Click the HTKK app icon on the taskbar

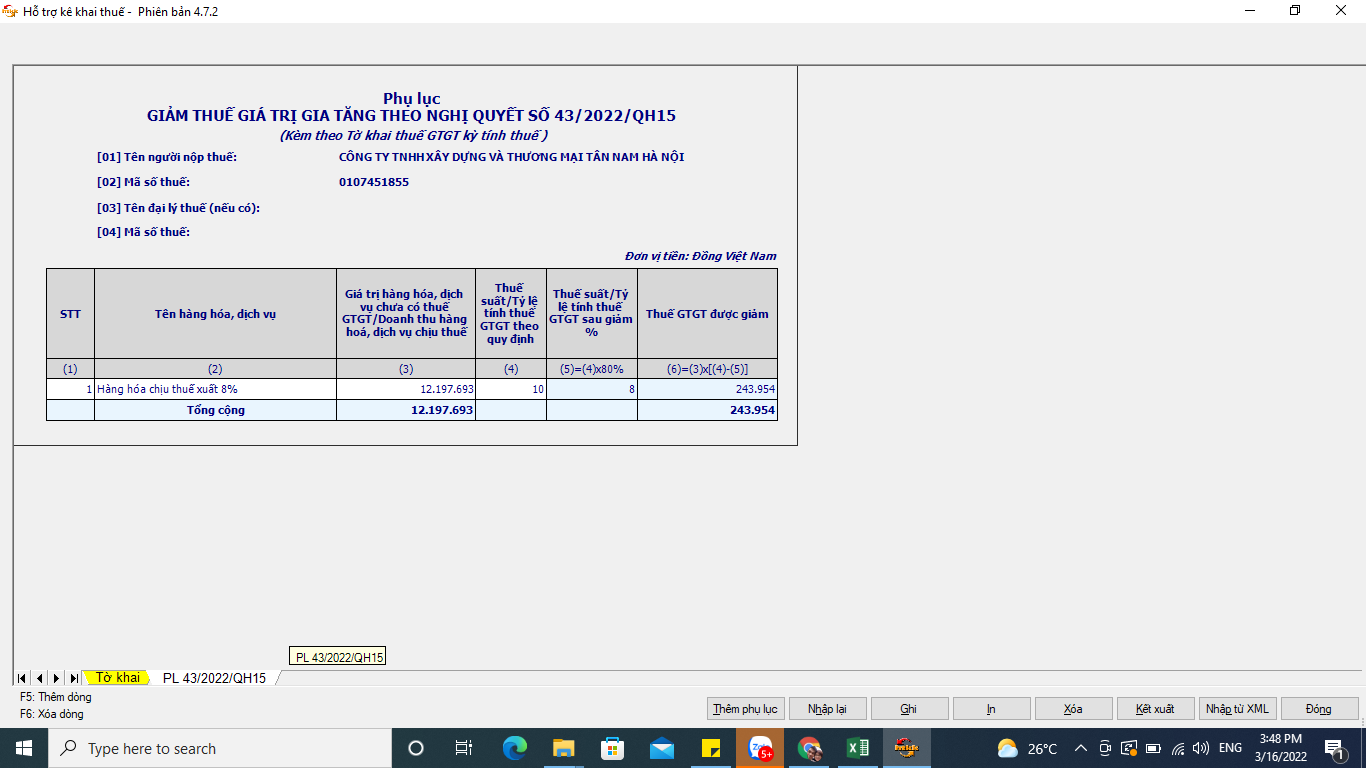coord(907,748)
